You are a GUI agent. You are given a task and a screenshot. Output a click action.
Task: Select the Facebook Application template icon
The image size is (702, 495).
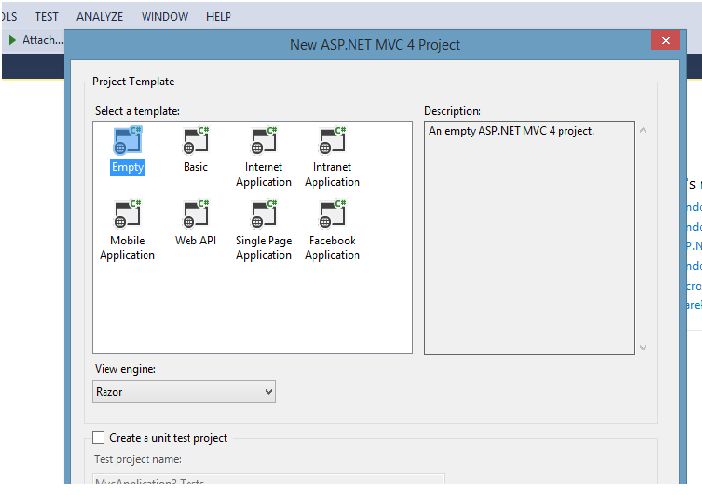(x=332, y=215)
